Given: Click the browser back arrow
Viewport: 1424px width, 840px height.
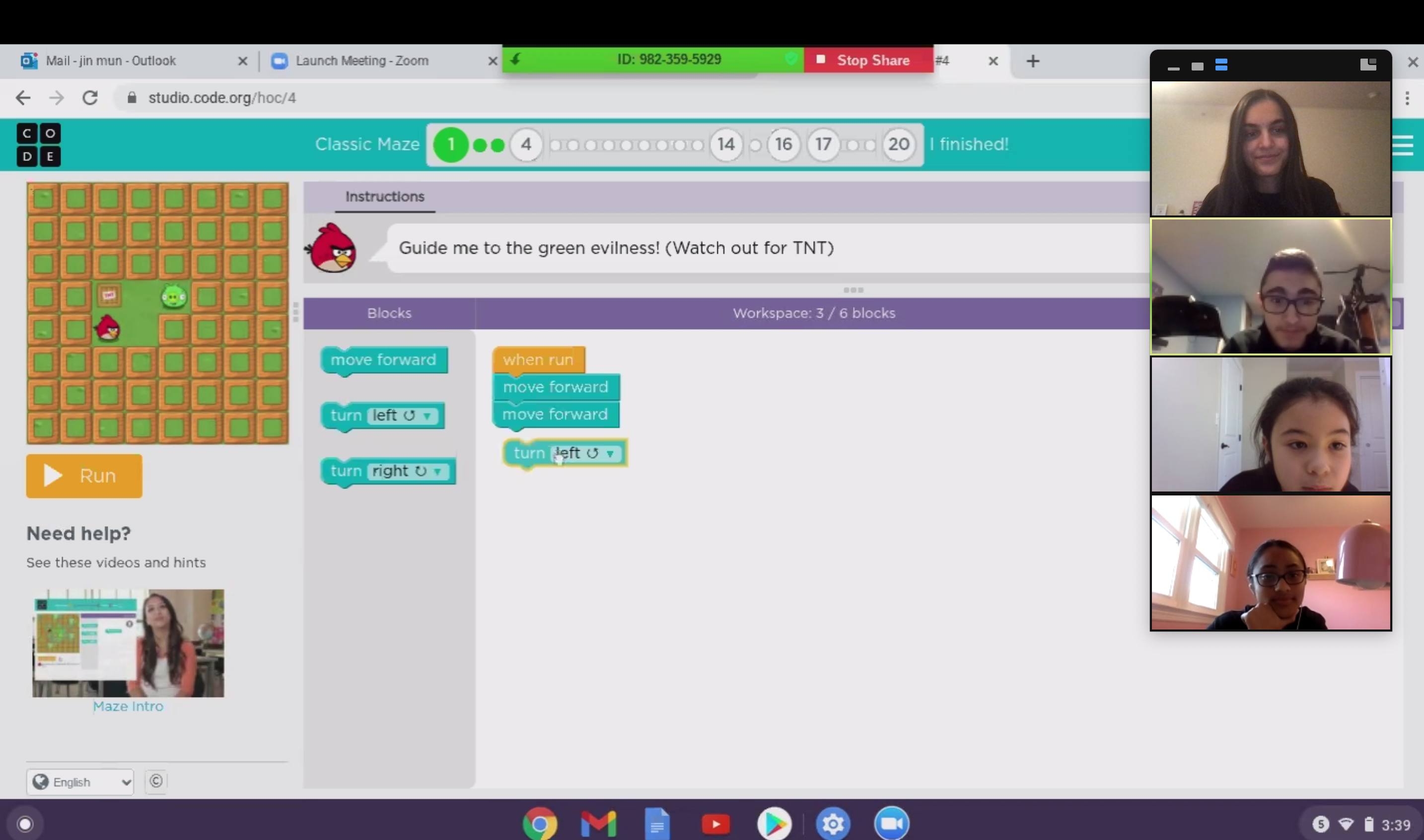Looking at the screenshot, I should (23, 98).
